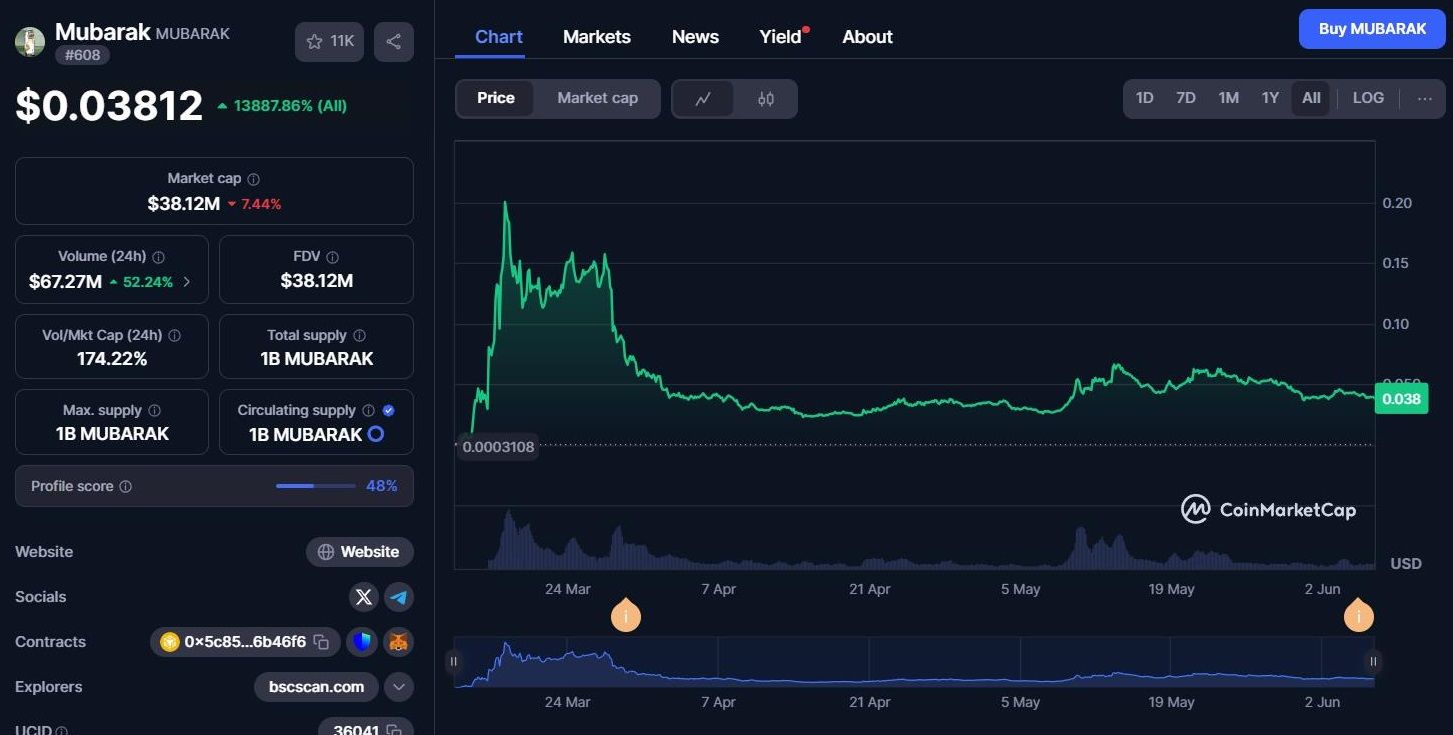Screen dimensions: 1453x735
Task: Click info icon next to Max. supply
Action: (x=154, y=411)
